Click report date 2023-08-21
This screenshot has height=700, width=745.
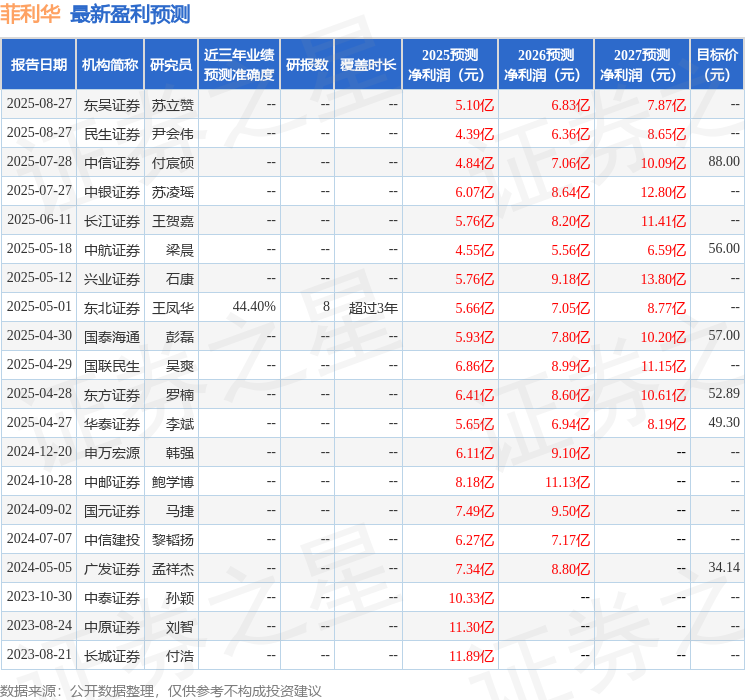39,654
